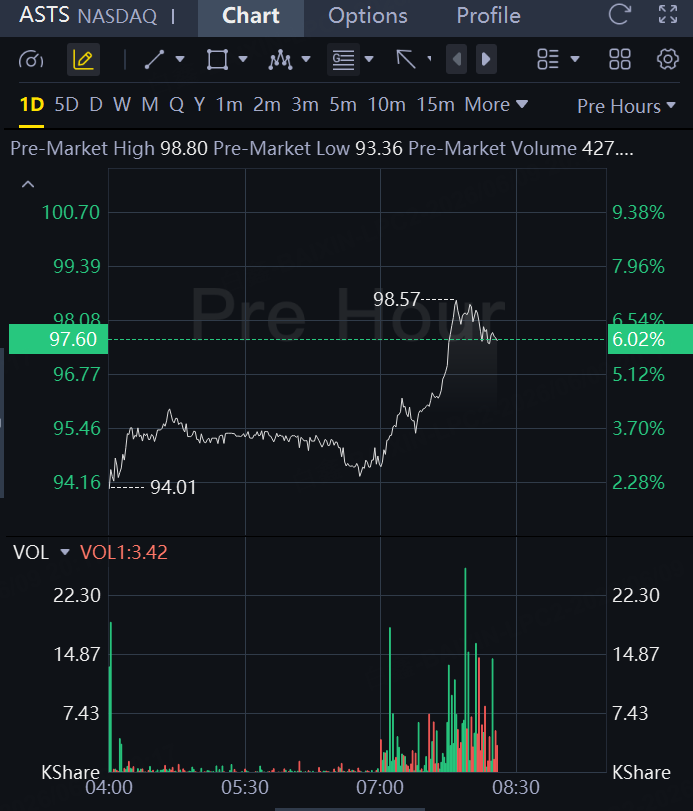Viewport: 693px width, 811px height.
Task: Step forward with the right arrow button
Action: pos(486,59)
